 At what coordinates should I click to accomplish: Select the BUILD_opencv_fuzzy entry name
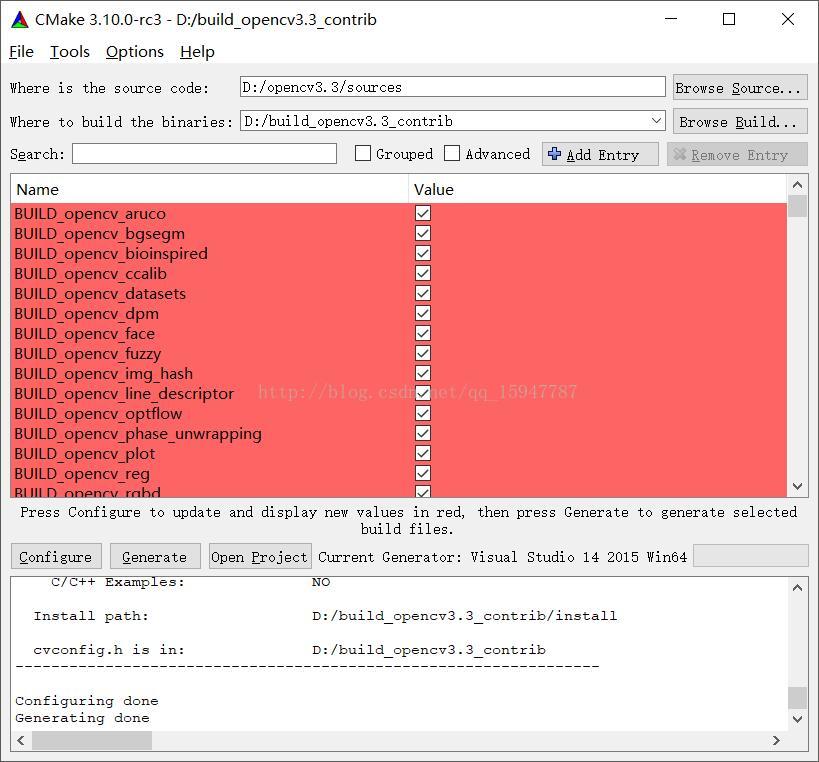click(88, 354)
